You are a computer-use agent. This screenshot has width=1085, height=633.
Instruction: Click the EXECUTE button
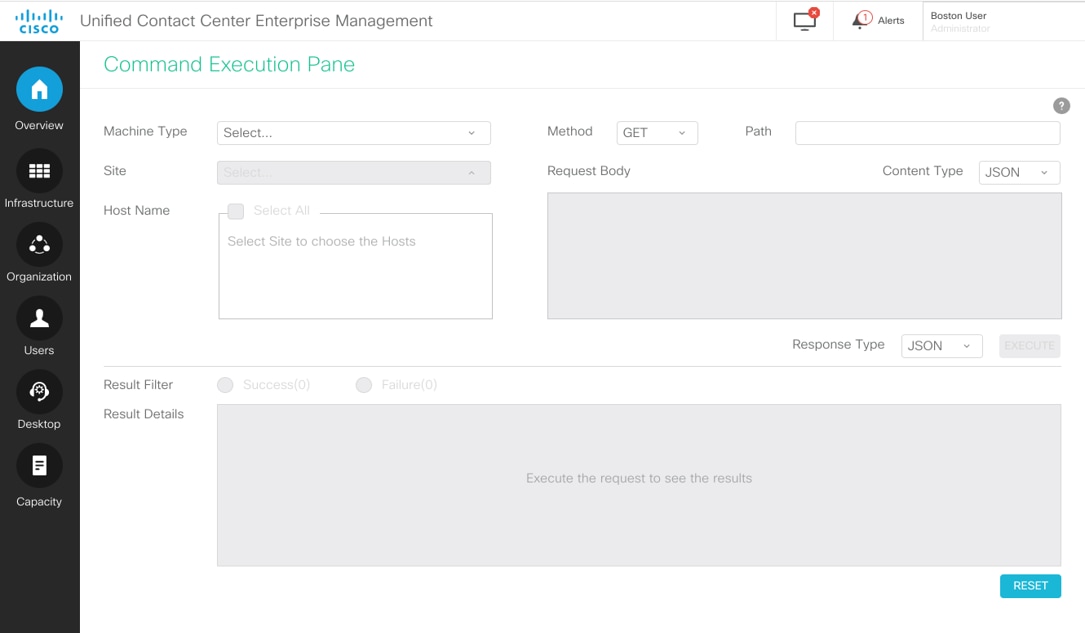point(1029,346)
